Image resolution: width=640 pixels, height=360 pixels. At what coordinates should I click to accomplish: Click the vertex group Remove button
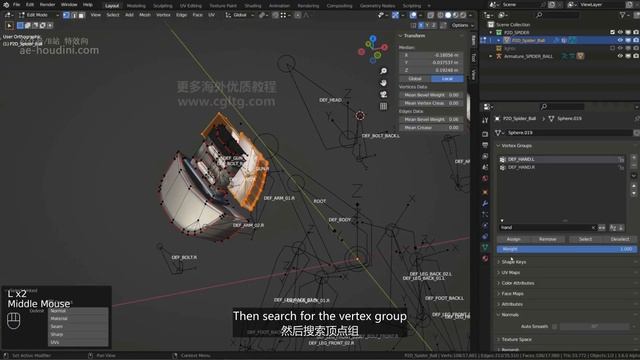click(x=548, y=239)
